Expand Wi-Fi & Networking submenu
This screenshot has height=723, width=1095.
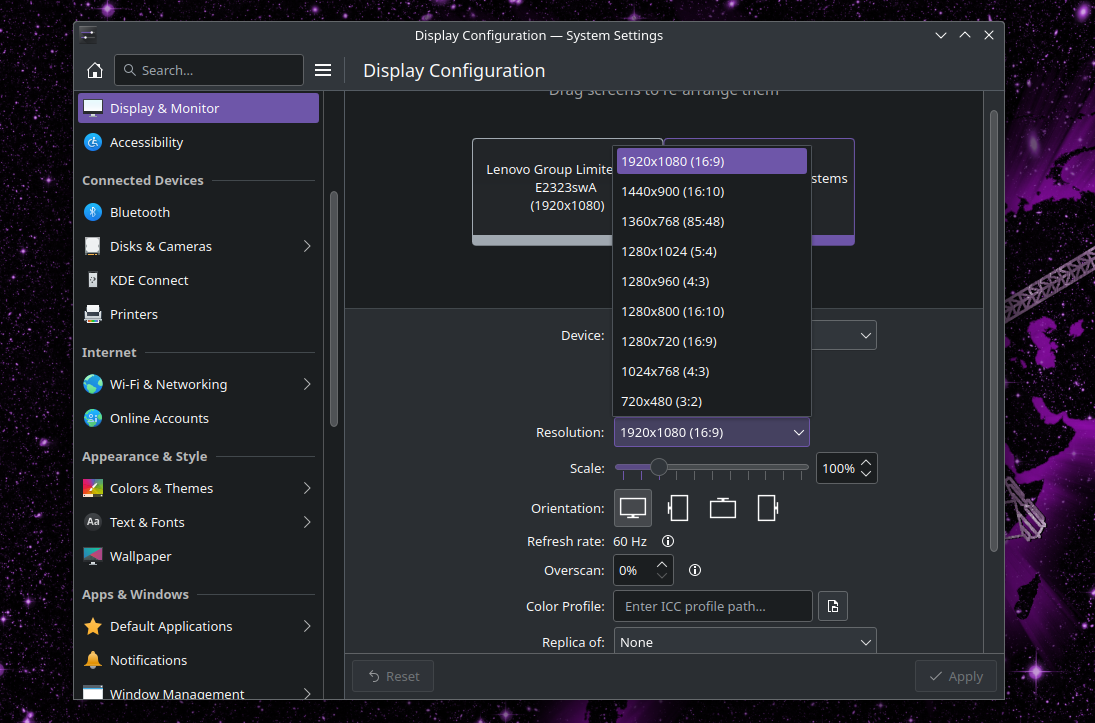click(x=306, y=384)
